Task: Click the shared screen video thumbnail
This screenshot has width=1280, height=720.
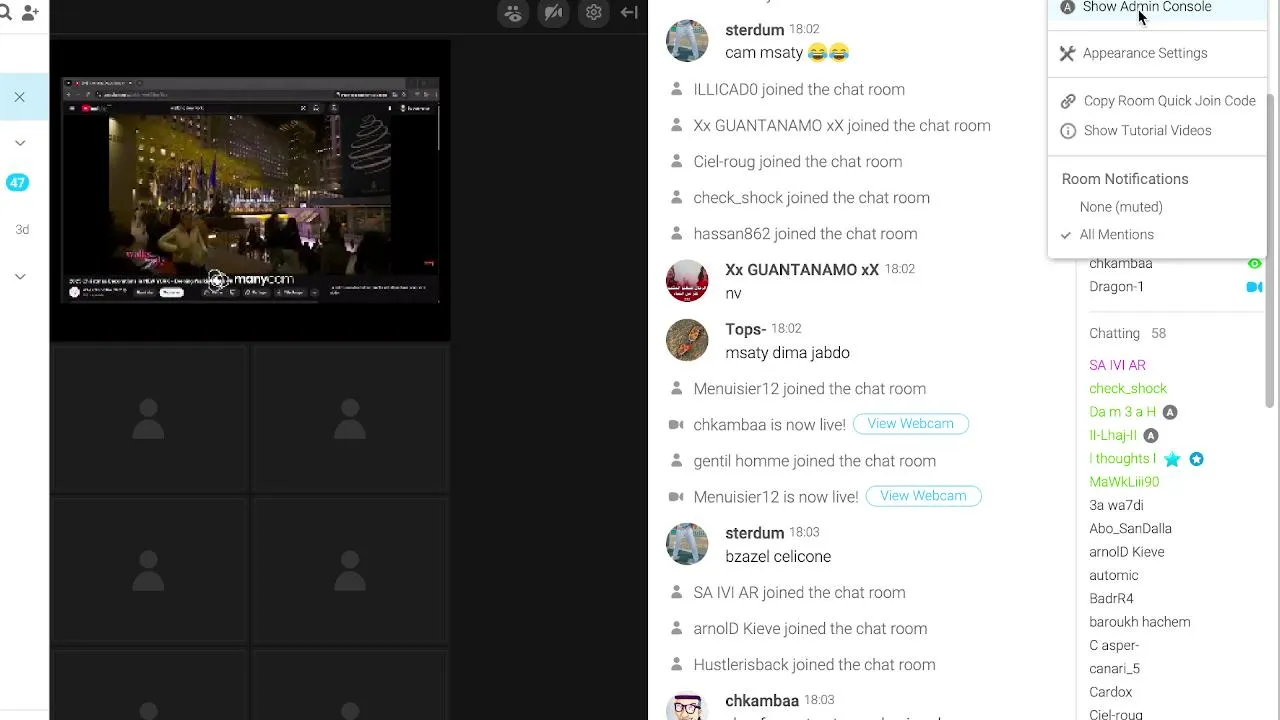Action: click(250, 190)
